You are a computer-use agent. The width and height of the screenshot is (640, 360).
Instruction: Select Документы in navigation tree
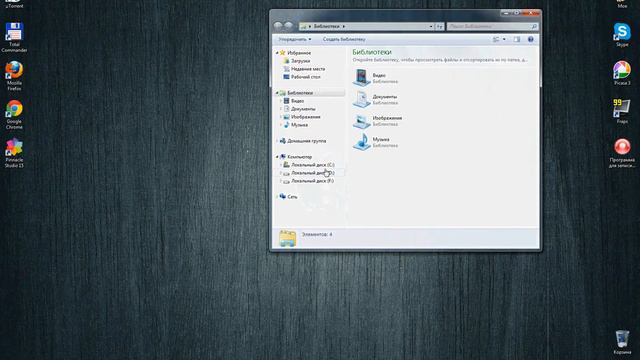coord(303,109)
